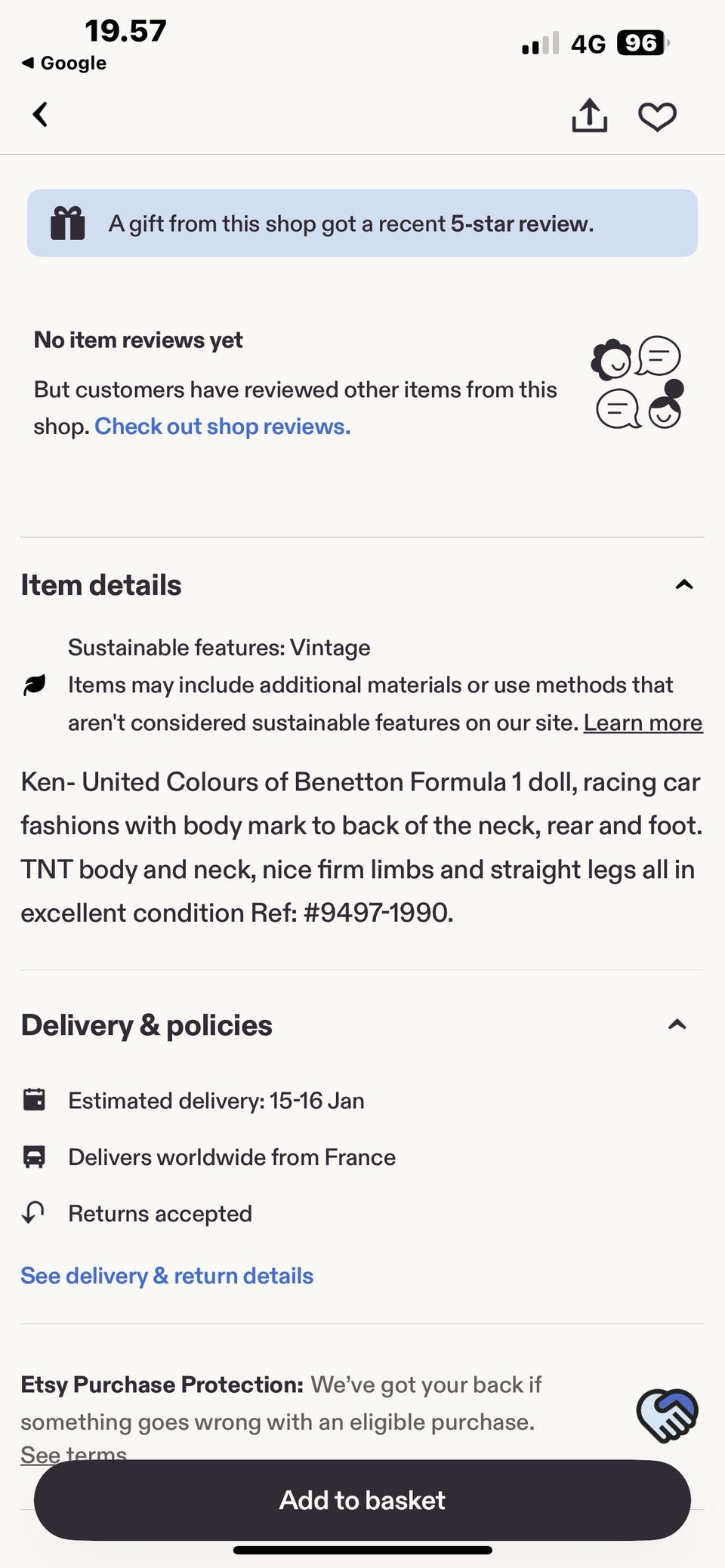
Task: Tap the returns arrow icon
Action: coord(34,1213)
